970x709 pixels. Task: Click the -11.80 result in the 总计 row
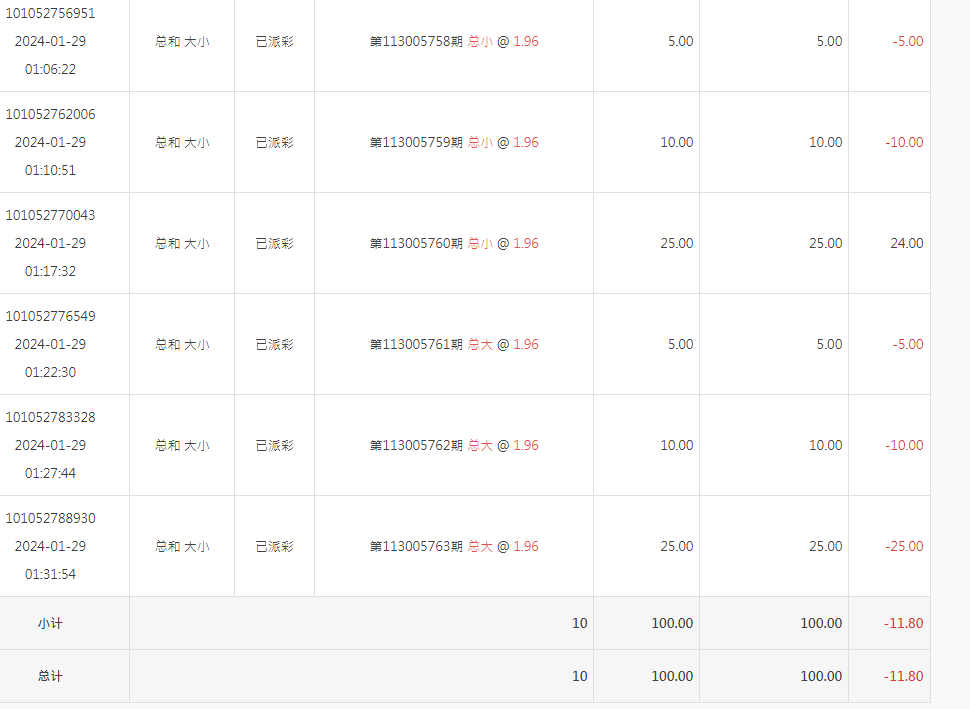(x=903, y=676)
